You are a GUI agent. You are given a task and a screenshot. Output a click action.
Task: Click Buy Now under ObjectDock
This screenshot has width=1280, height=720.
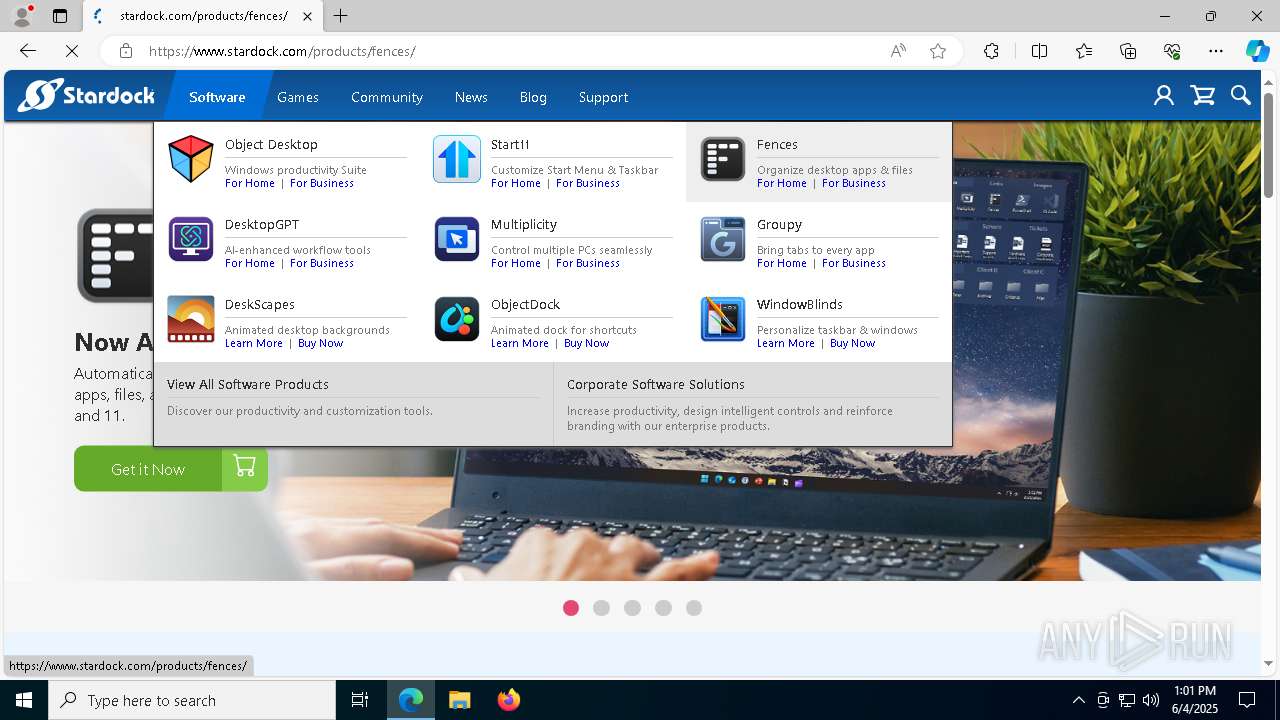point(586,343)
